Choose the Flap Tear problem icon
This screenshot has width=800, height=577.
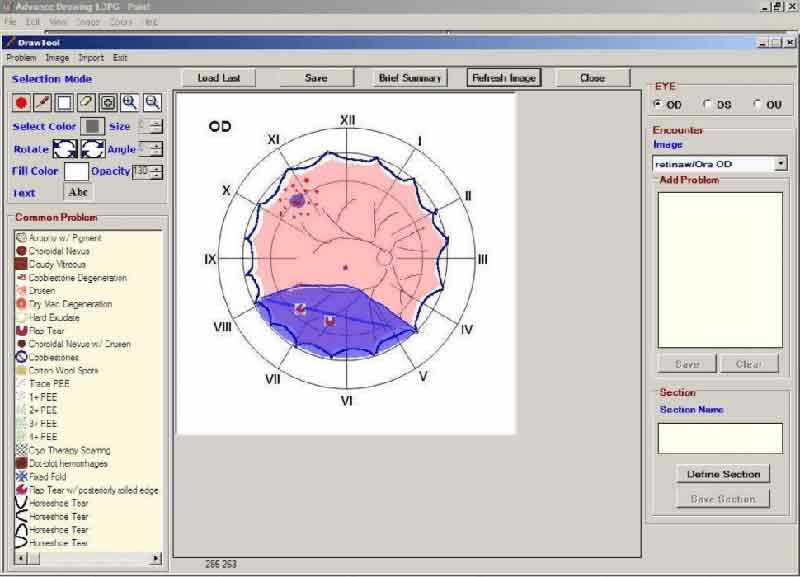tap(21, 330)
